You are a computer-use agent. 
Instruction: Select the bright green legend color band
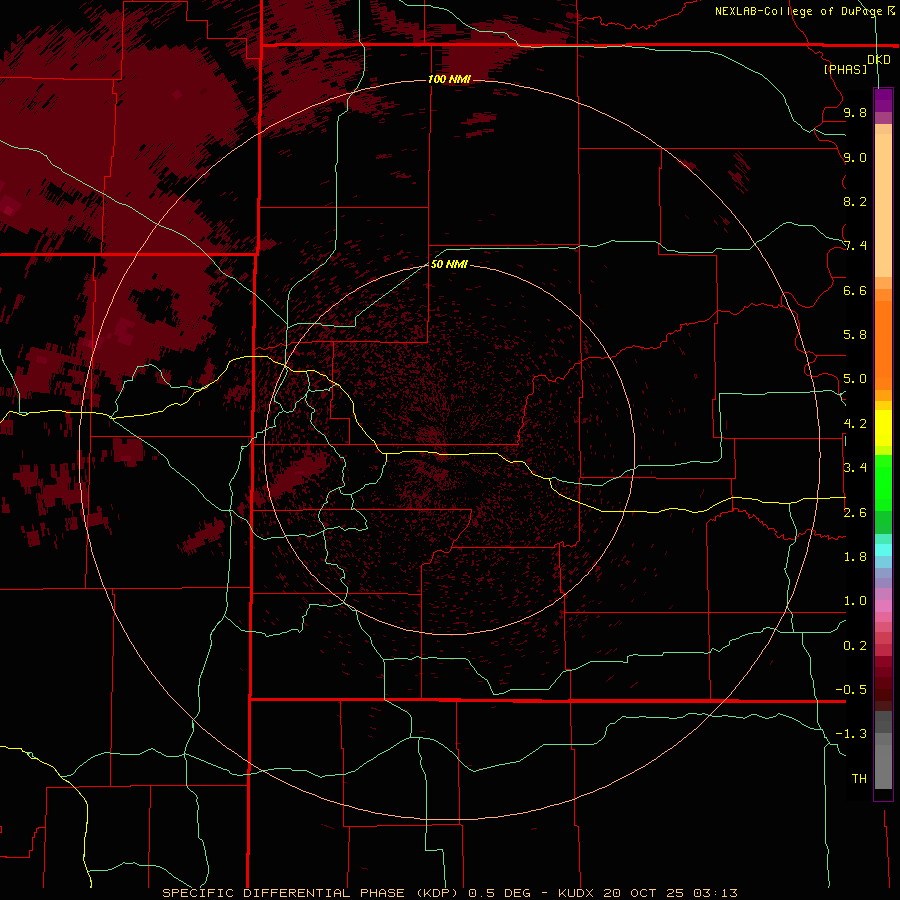click(883, 482)
